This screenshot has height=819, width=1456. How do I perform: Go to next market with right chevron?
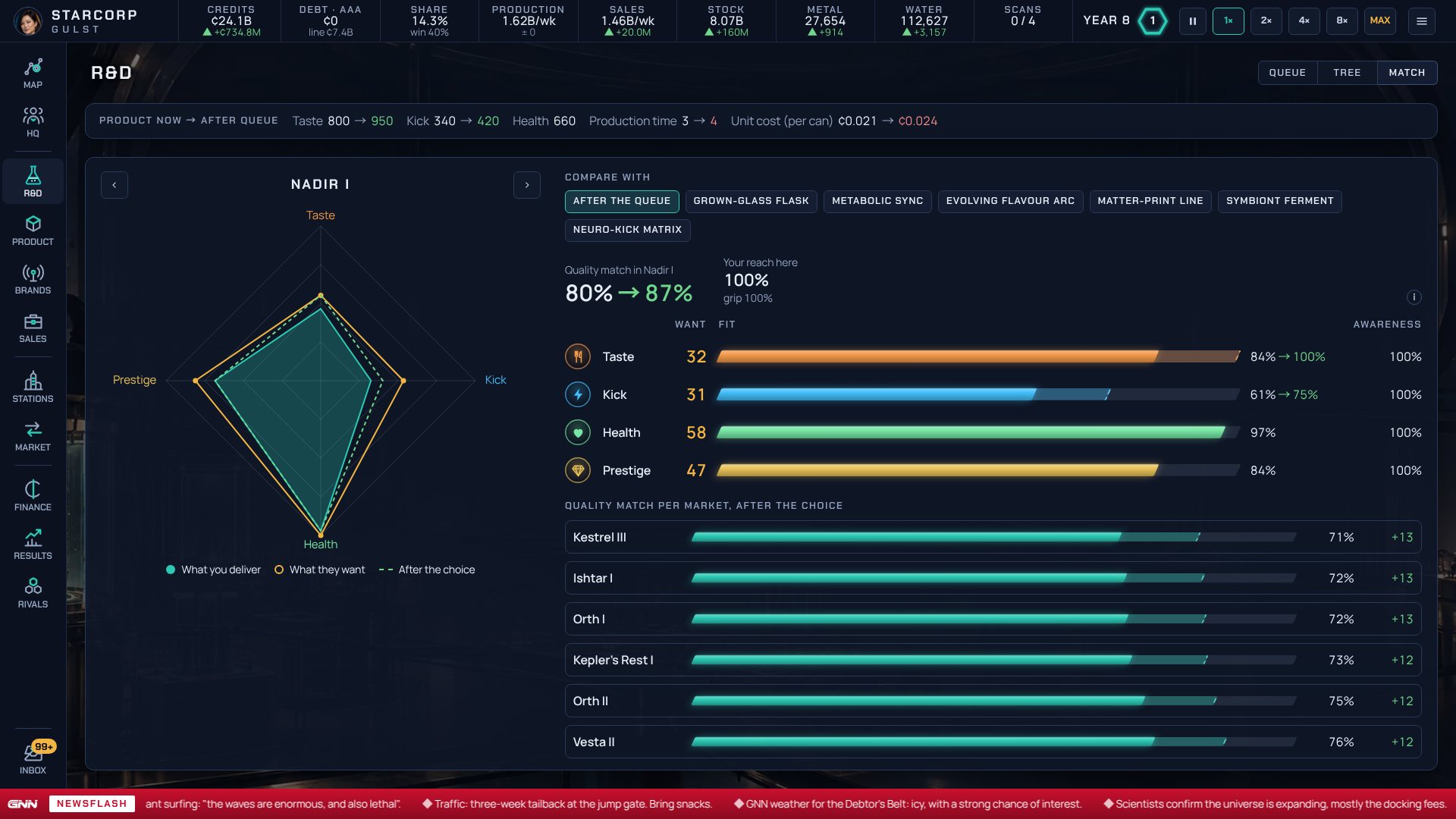[x=527, y=185]
